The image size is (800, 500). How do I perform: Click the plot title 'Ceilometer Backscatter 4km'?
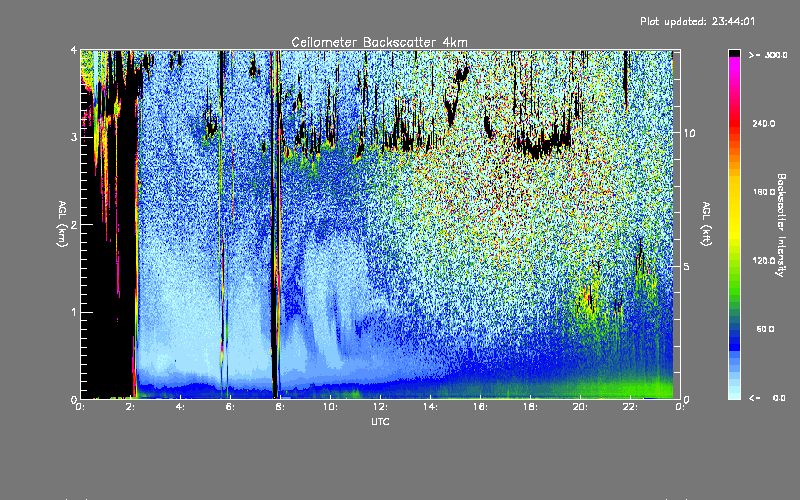(x=379, y=42)
